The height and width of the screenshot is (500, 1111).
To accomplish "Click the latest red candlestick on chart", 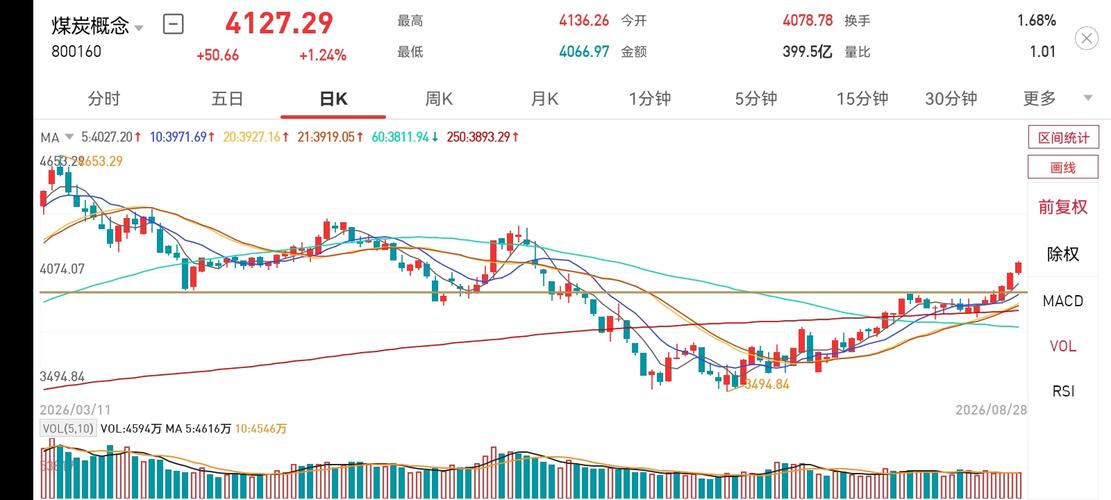I will click(1018, 267).
